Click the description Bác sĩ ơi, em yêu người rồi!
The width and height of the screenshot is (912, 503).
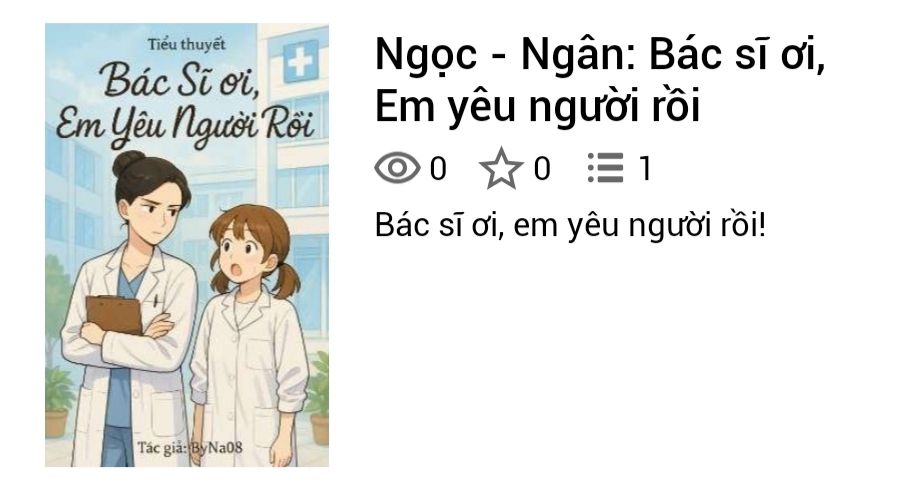click(570, 225)
